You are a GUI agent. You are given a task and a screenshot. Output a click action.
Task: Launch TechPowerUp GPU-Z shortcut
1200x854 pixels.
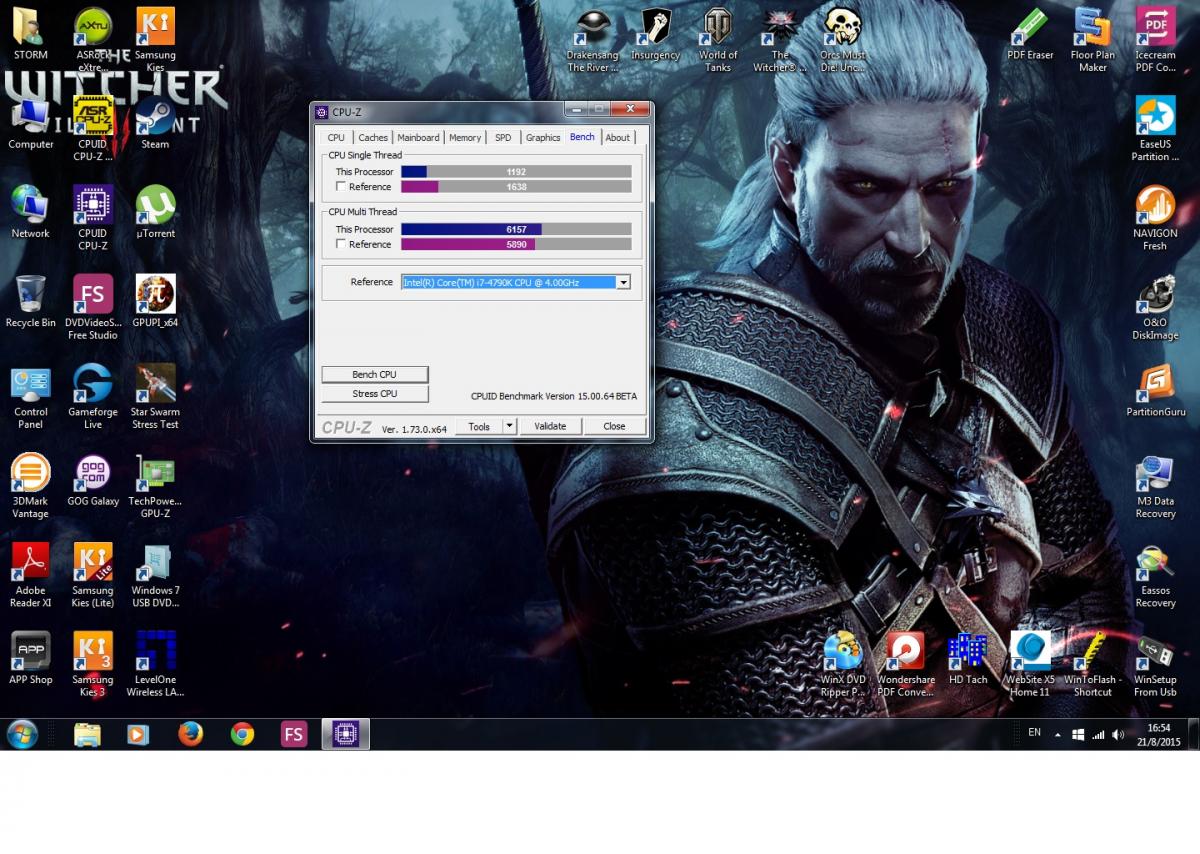tap(155, 487)
